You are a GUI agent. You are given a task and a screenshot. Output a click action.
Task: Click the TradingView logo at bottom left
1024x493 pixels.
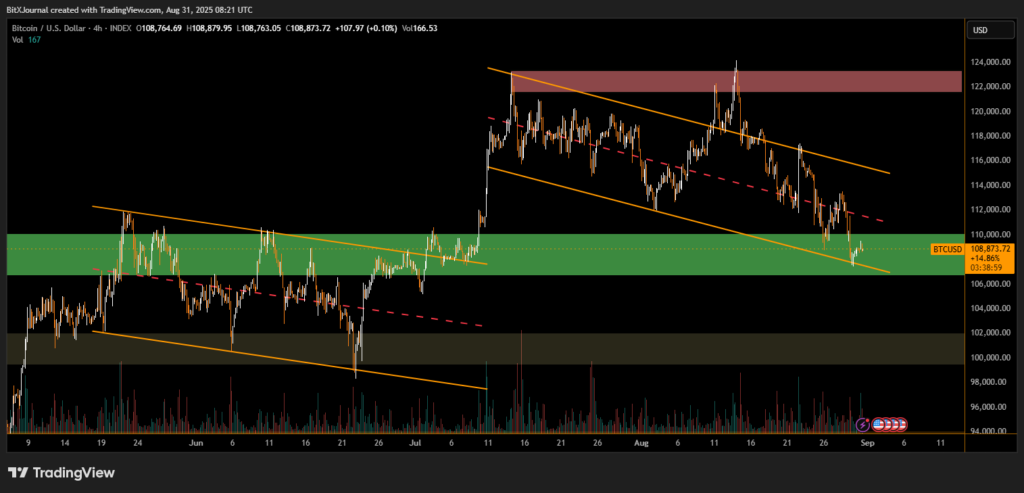(62, 472)
